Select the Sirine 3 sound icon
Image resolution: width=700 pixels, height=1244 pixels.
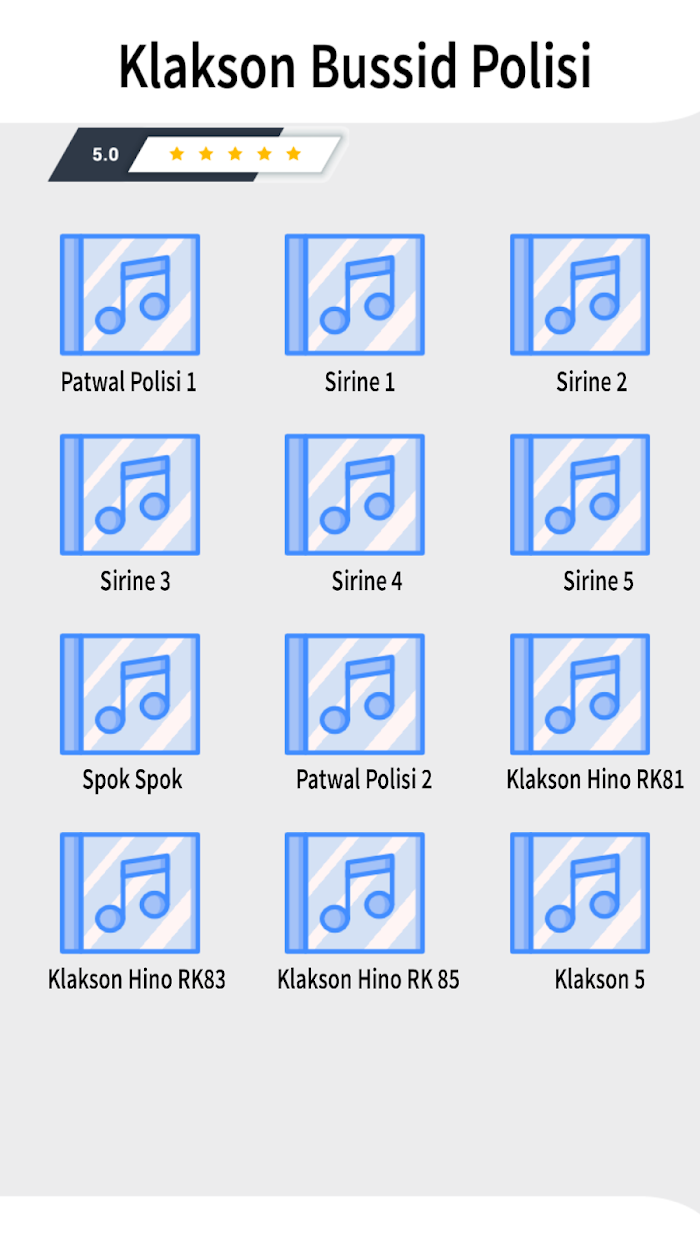(x=130, y=494)
